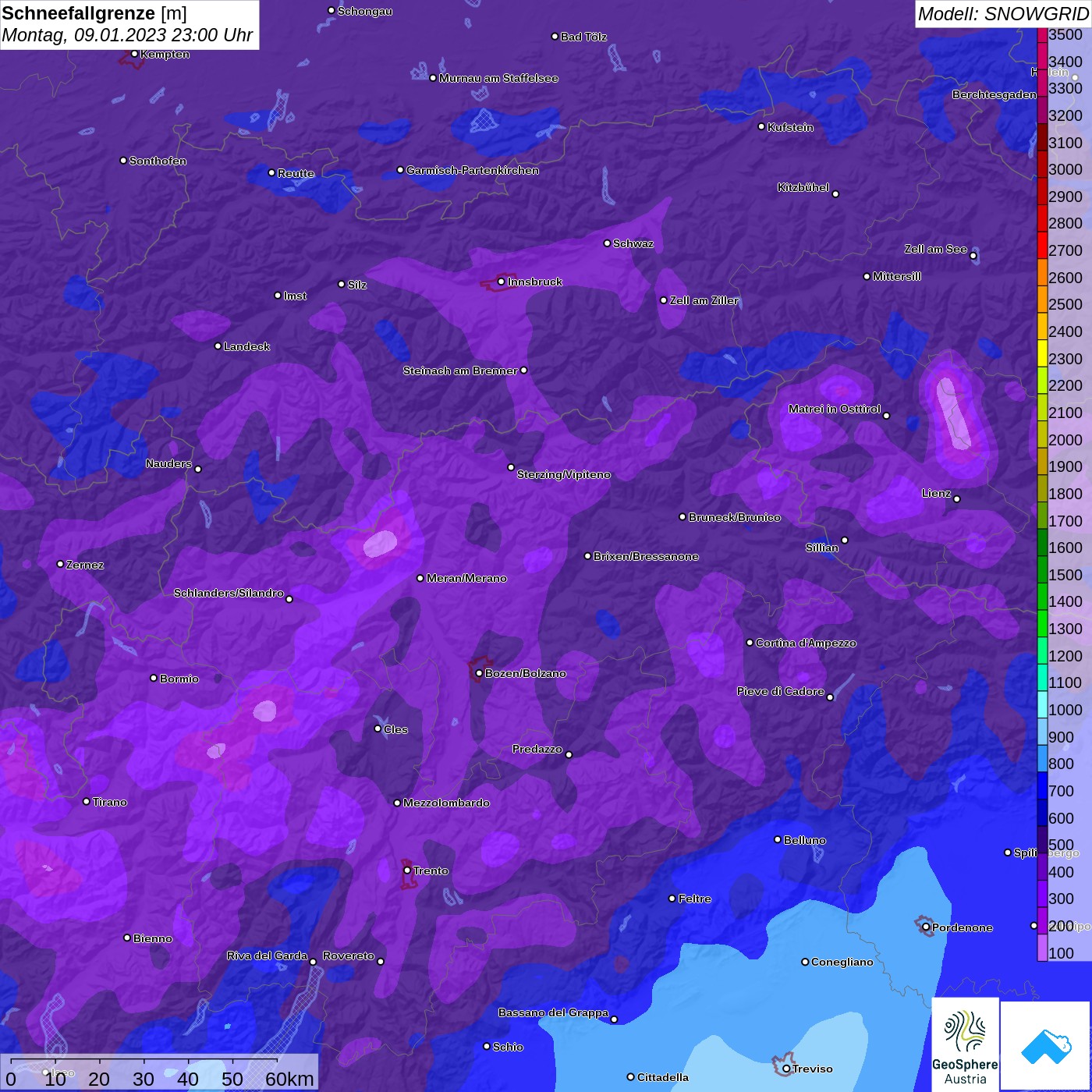The image size is (1092, 1092).
Task: Click the 'Schlanders/Silandro' label
Action: [229, 593]
